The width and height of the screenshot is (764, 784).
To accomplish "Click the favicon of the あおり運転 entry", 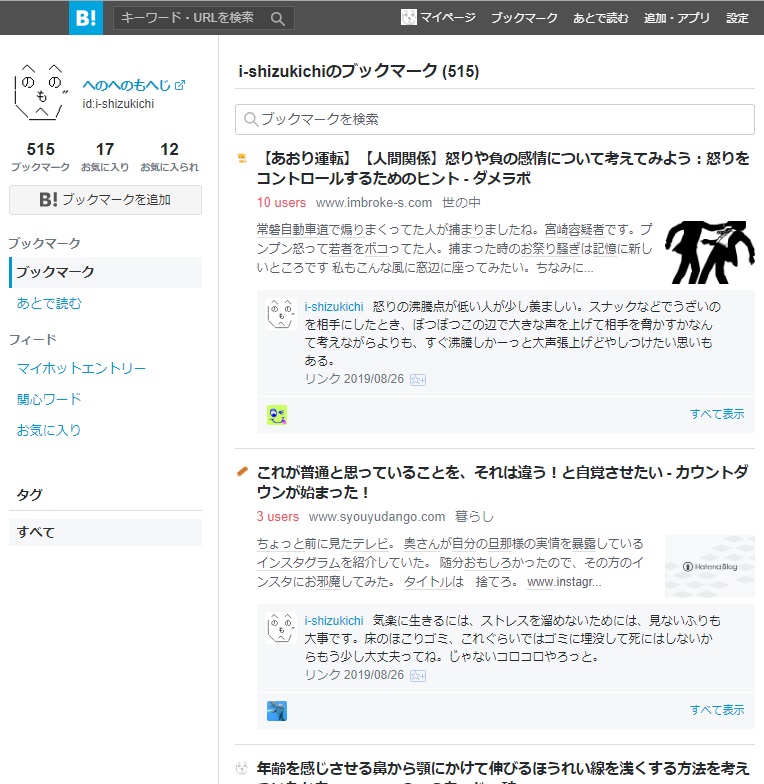I will pyautogui.click(x=242, y=158).
